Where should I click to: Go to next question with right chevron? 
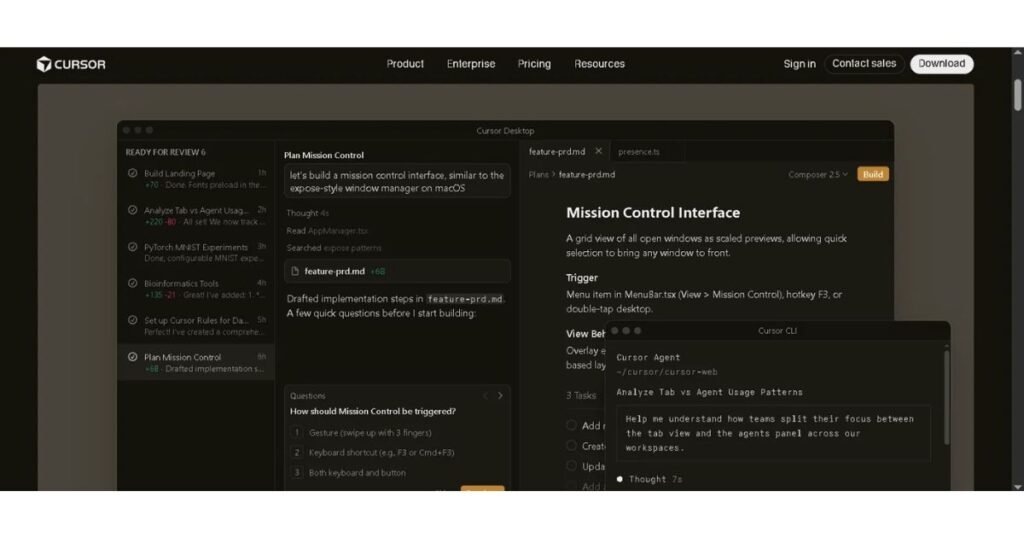click(x=500, y=396)
